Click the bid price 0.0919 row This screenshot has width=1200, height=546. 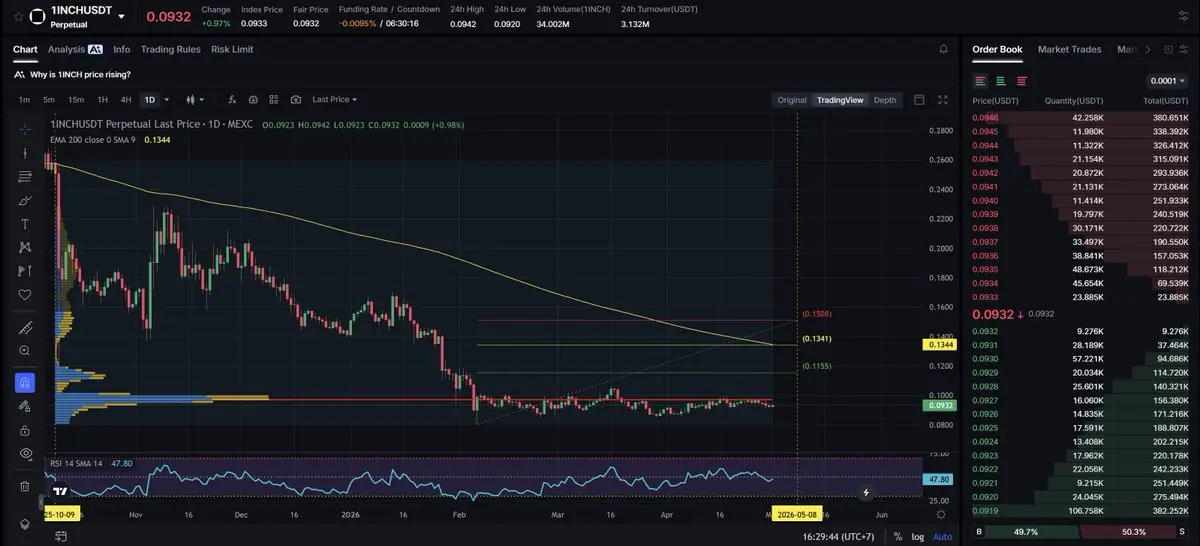click(x=1080, y=510)
